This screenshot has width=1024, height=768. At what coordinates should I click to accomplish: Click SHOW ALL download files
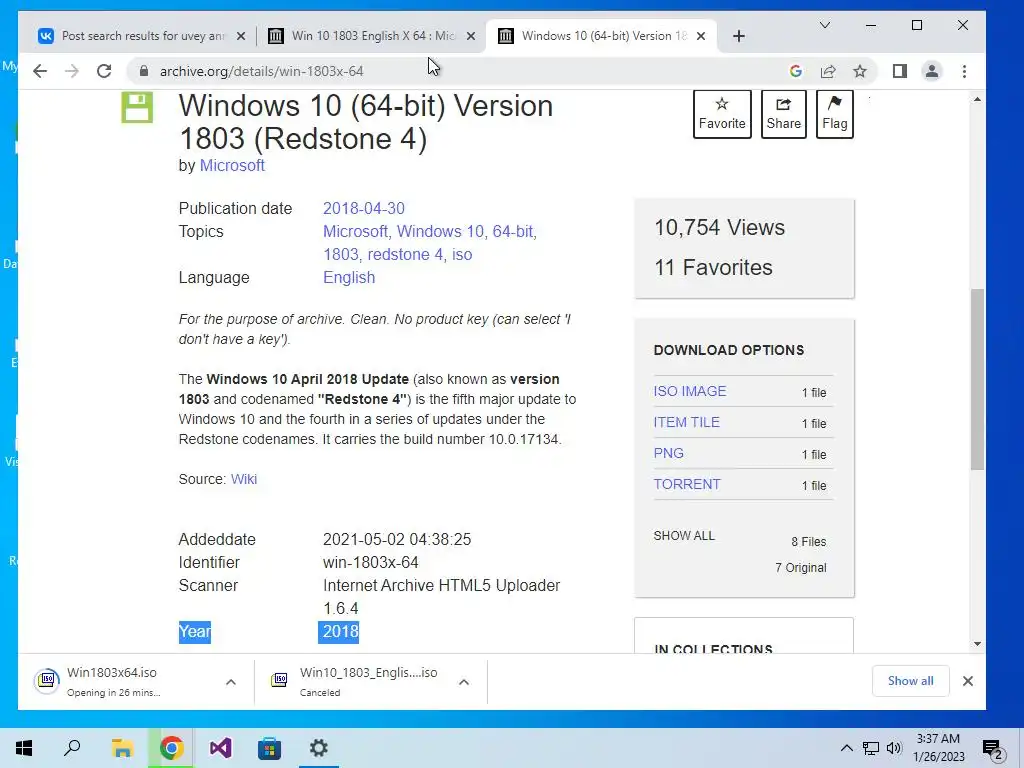coord(684,536)
